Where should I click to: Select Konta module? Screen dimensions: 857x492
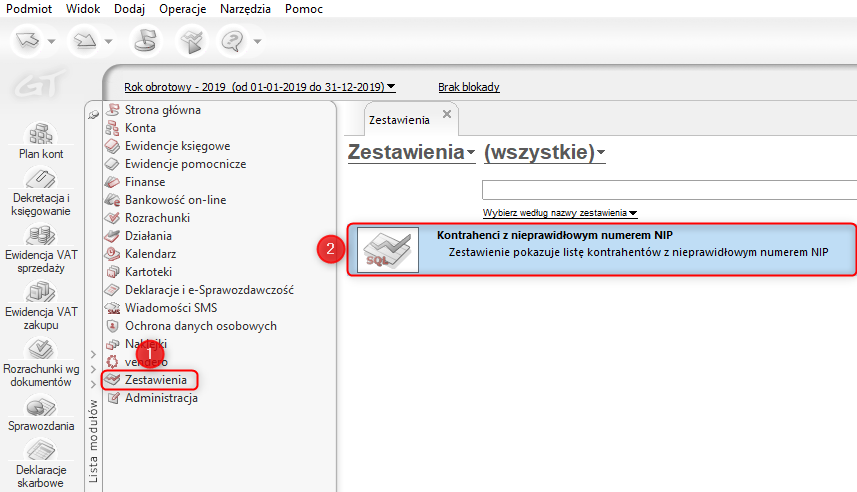coord(140,128)
